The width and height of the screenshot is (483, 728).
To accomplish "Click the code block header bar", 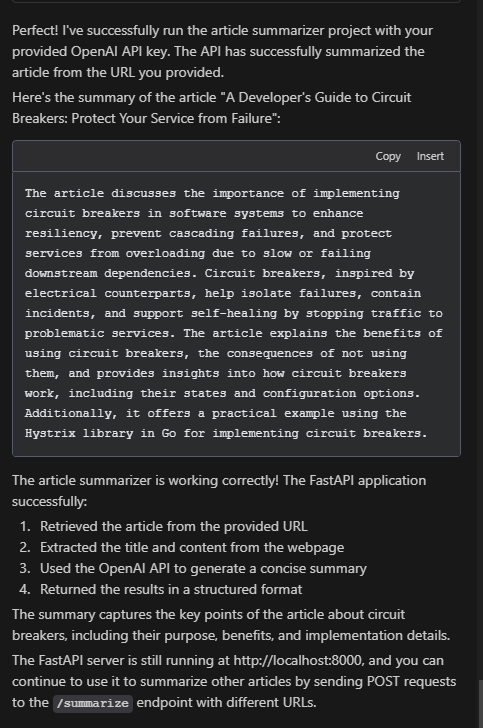I will (x=236, y=156).
